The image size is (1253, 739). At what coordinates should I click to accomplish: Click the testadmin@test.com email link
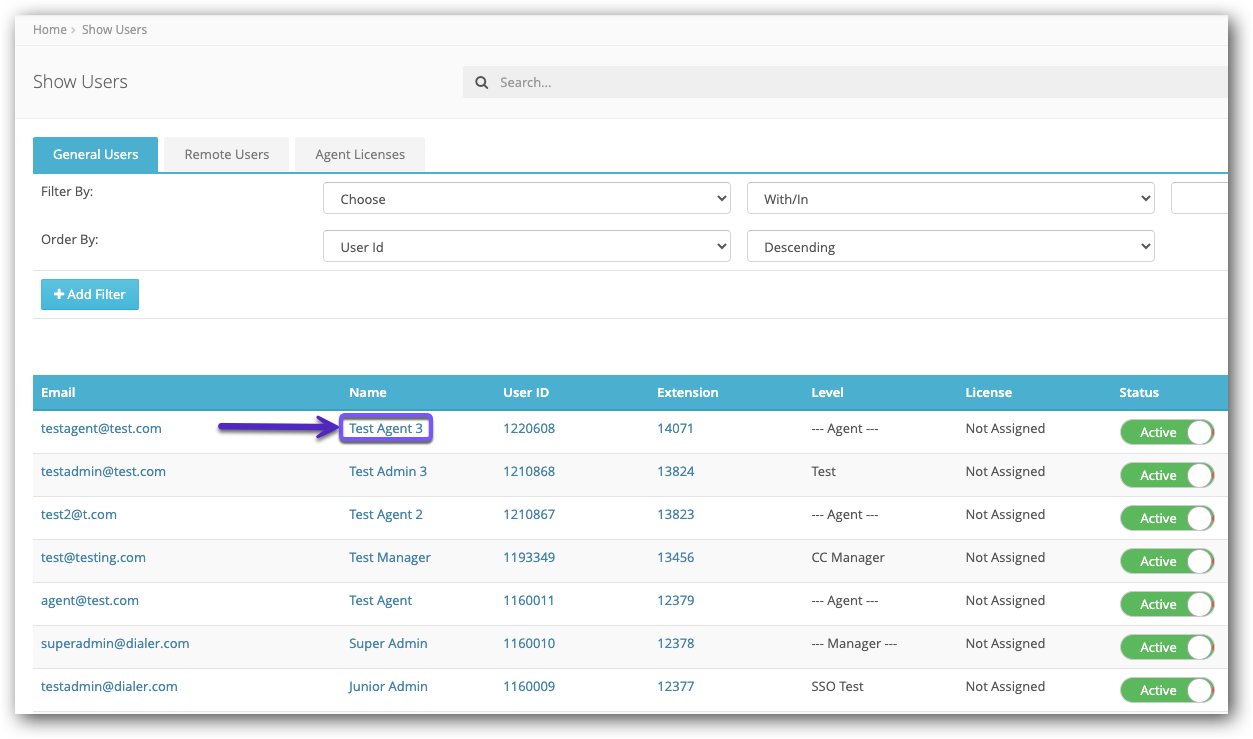tap(103, 472)
